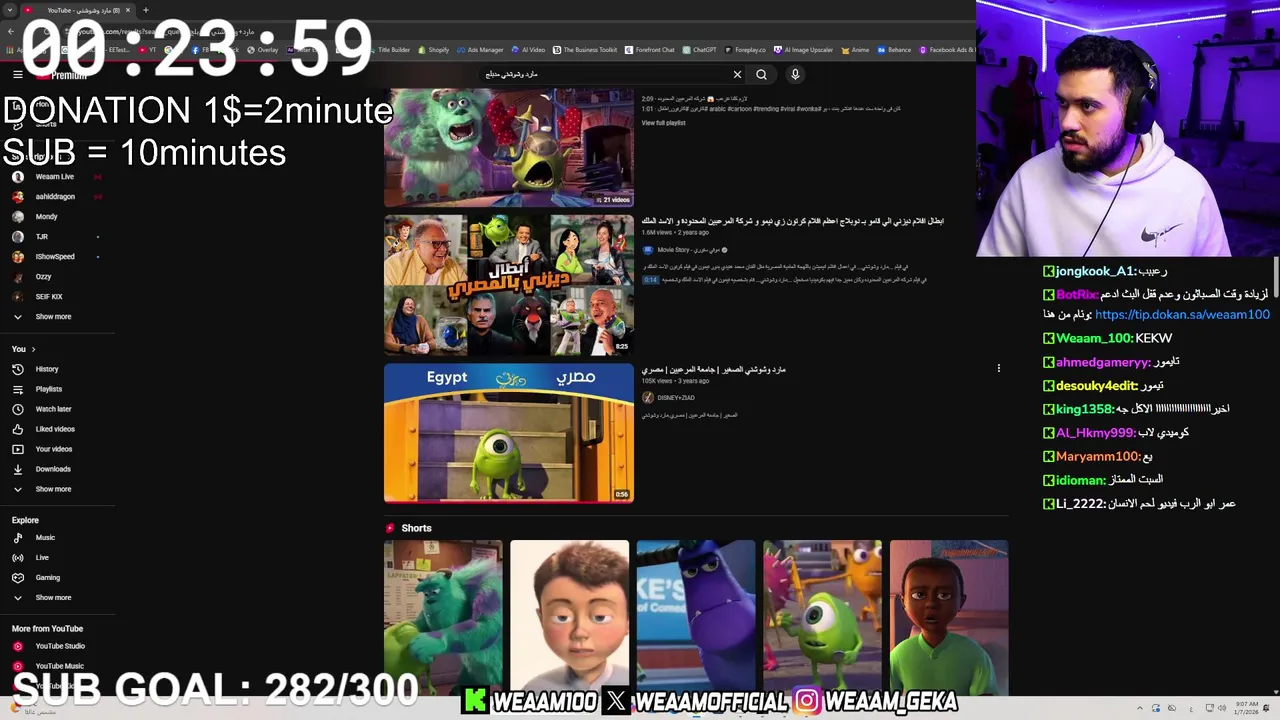Switch to the YouTube browser tab
The image size is (1280, 720).
[x=78, y=10]
